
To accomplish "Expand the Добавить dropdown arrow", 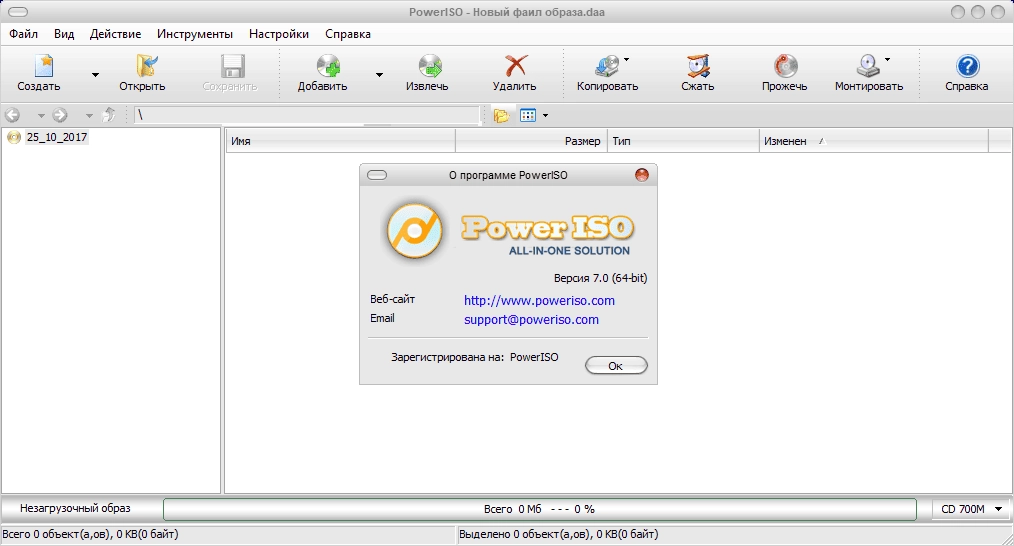I will click(379, 75).
